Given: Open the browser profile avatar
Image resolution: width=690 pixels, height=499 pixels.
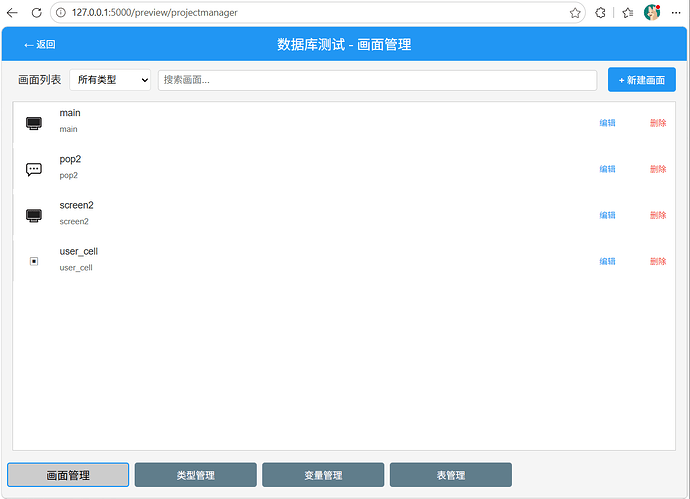Looking at the screenshot, I should (652, 12).
